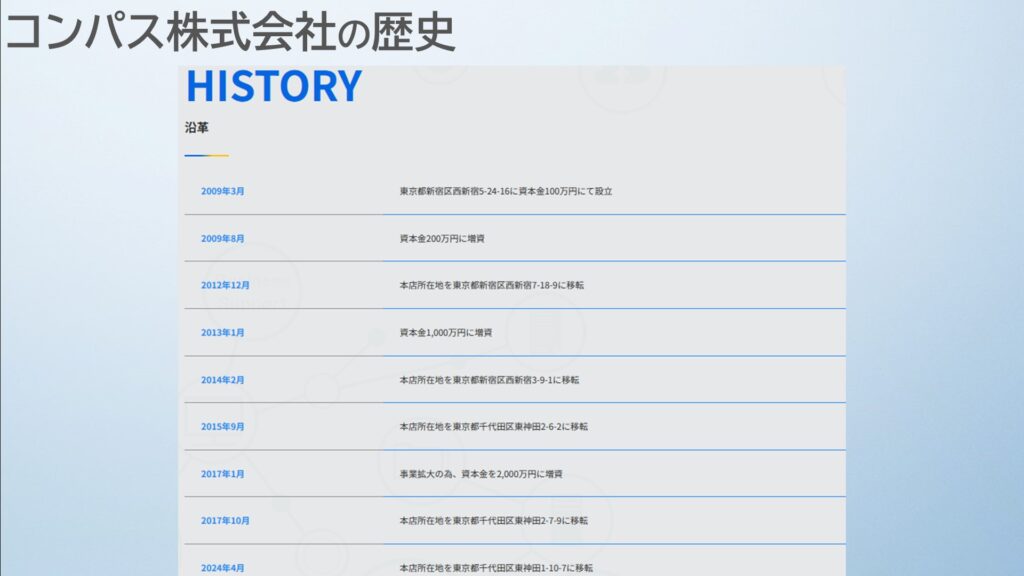This screenshot has width=1024, height=576.
Task: Click the 2014年2月 date entry
Action: pos(222,380)
